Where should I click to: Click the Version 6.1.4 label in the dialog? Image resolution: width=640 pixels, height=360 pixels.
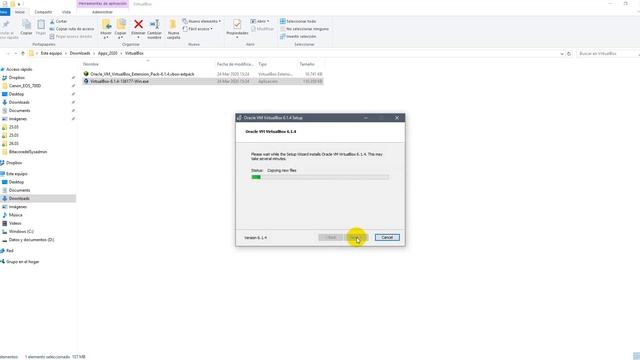(x=256, y=238)
